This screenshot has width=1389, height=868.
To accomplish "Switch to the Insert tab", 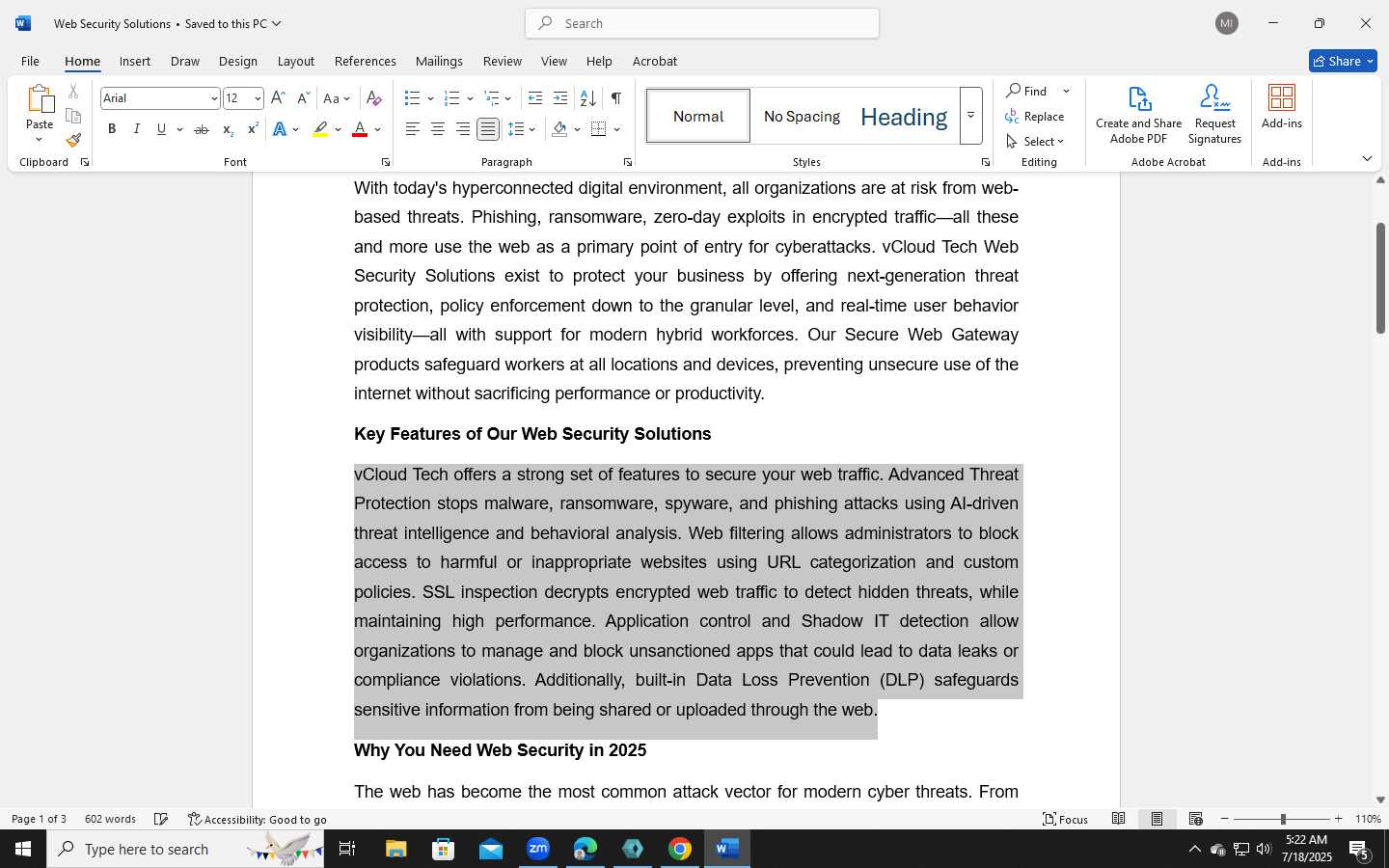I will (135, 61).
